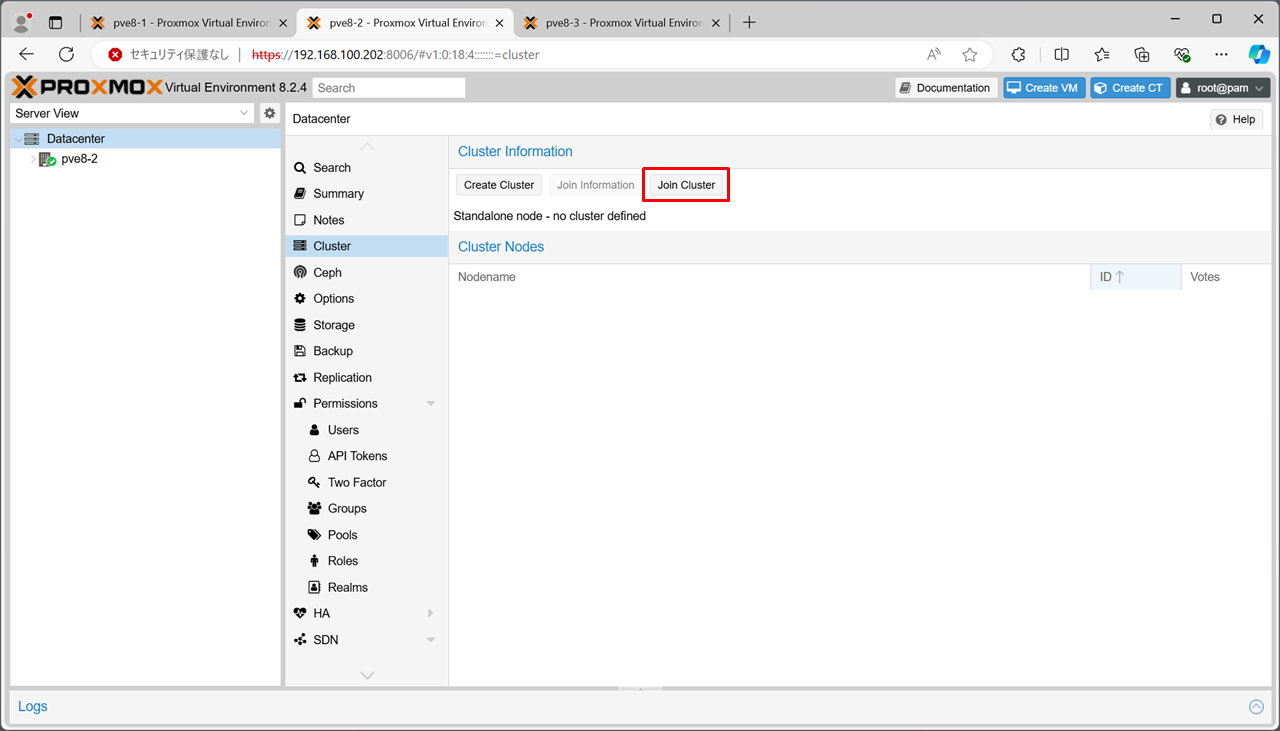Click the API Tokens user icon

(314, 456)
